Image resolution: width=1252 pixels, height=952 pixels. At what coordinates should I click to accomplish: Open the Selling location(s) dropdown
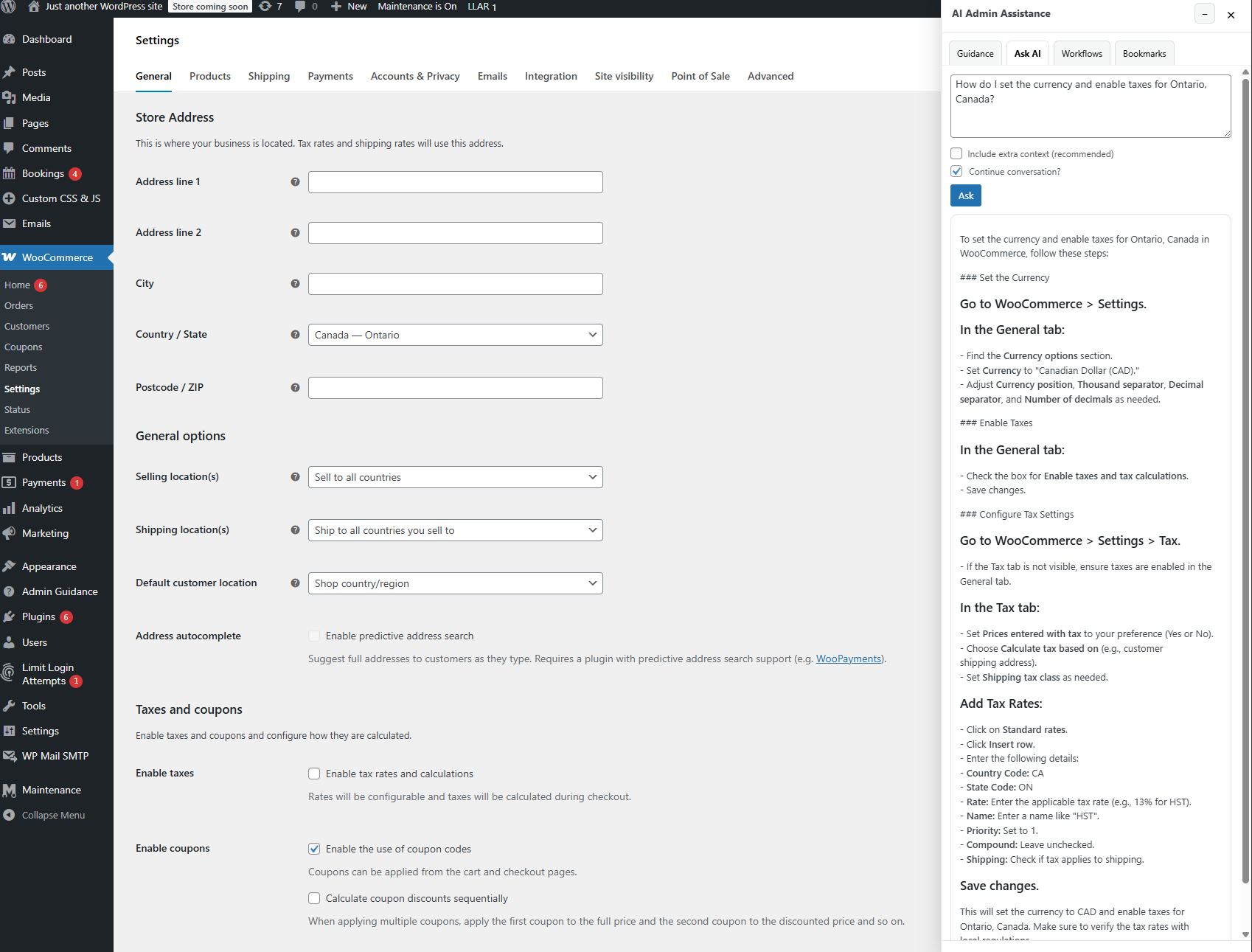pos(456,477)
